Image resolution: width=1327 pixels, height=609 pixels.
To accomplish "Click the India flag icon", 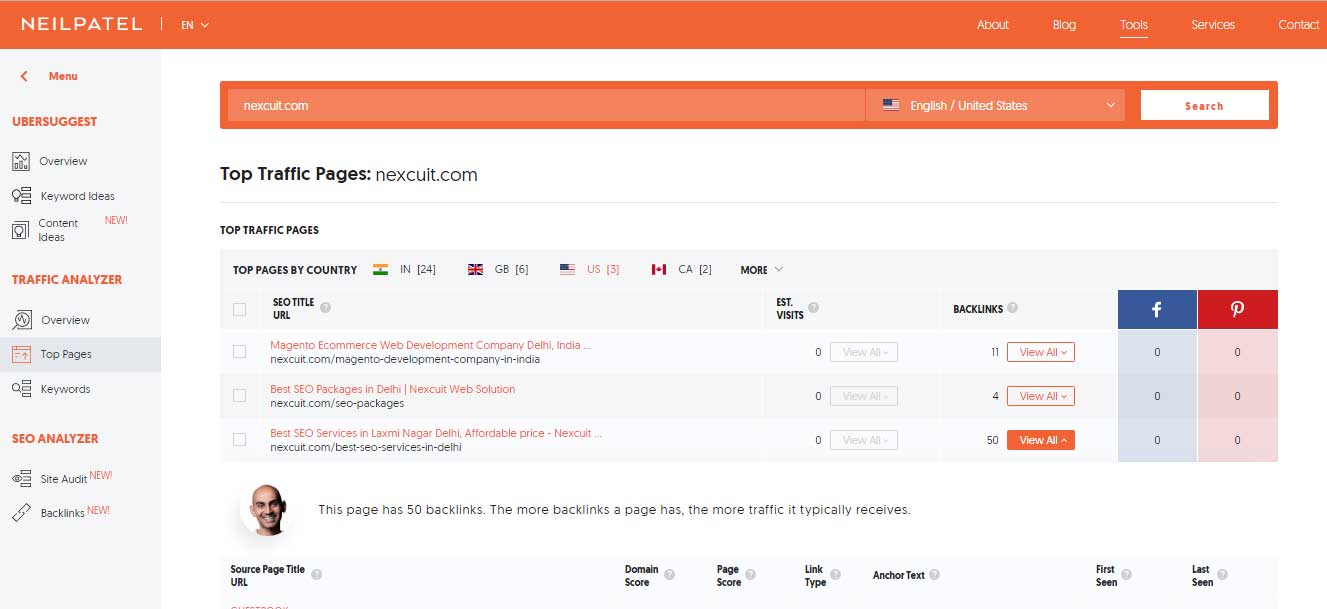I will (380, 269).
